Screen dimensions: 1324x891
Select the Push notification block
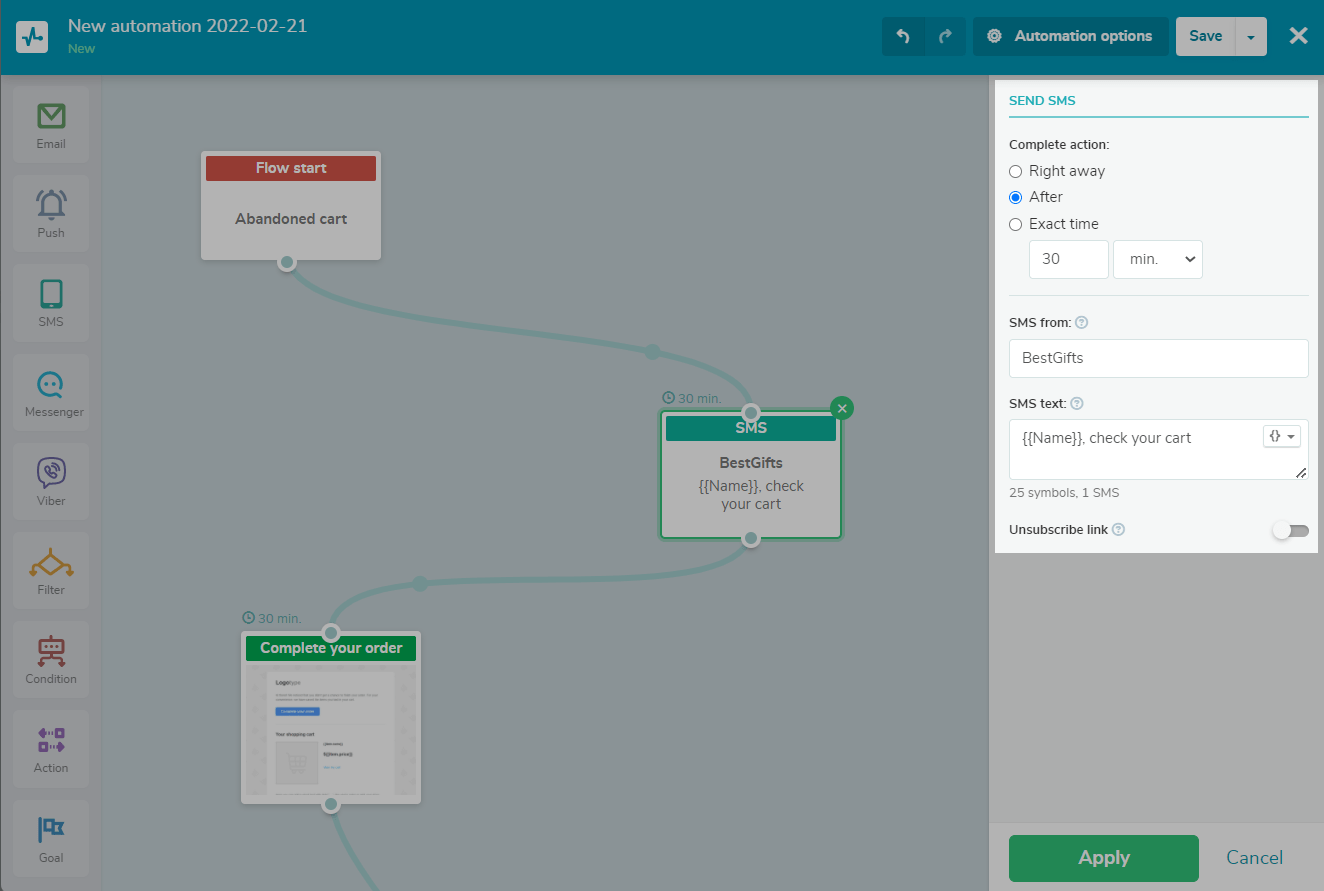[x=51, y=214]
